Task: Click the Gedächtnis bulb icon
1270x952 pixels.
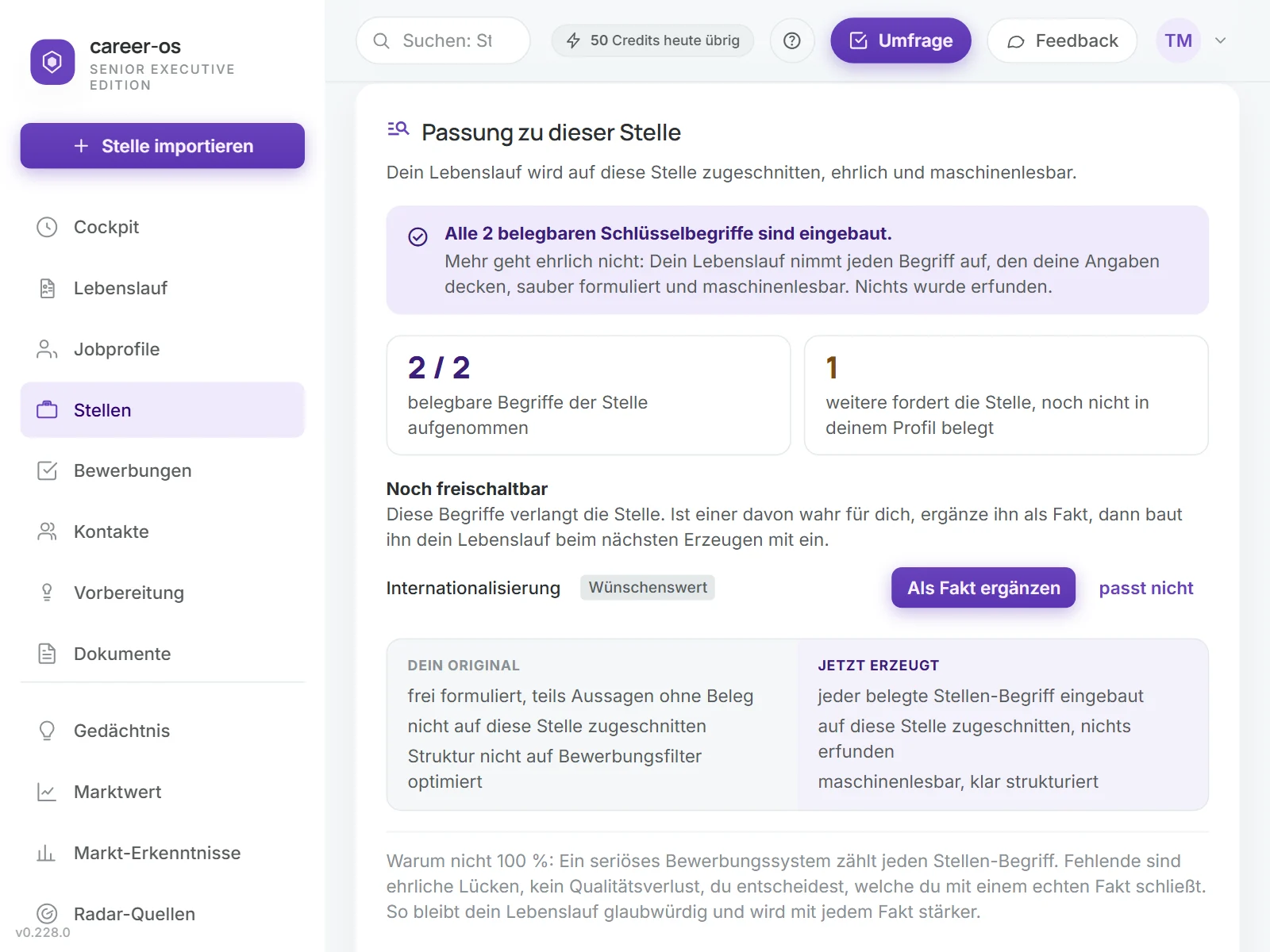Action: point(47,731)
